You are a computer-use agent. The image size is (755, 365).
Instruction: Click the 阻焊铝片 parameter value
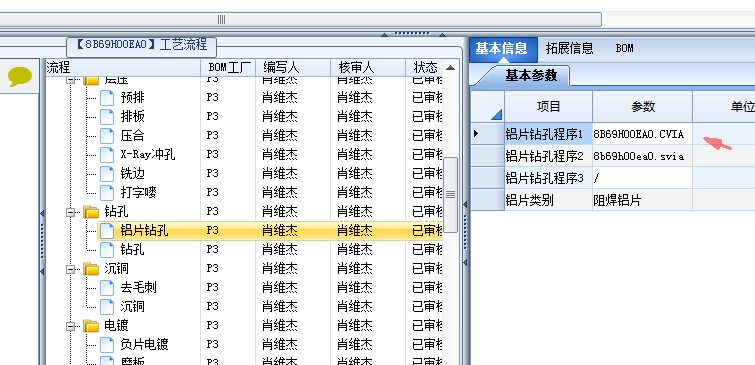pyautogui.click(x=642, y=200)
